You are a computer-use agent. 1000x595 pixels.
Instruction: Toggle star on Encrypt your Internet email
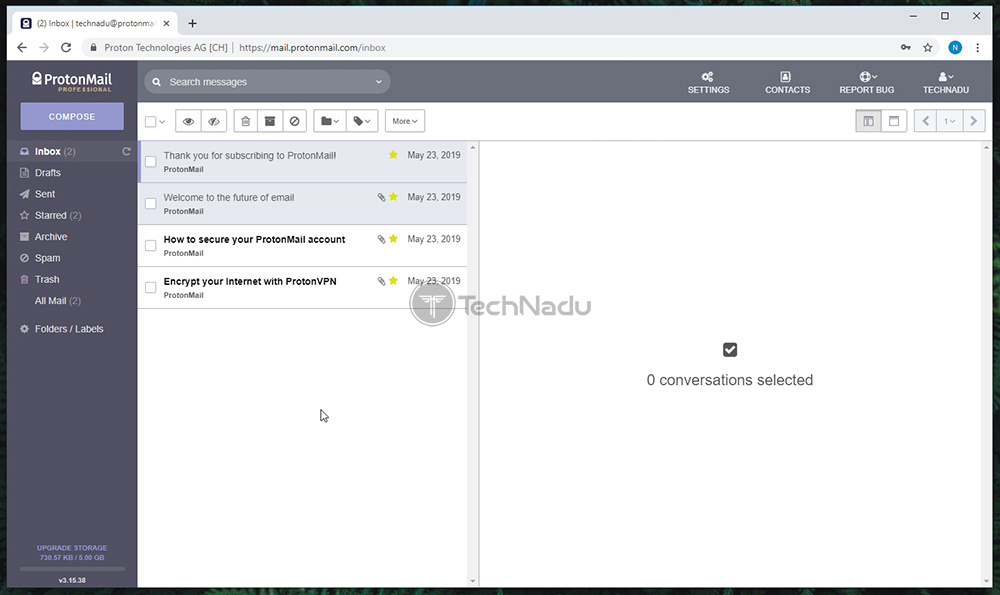click(x=393, y=281)
